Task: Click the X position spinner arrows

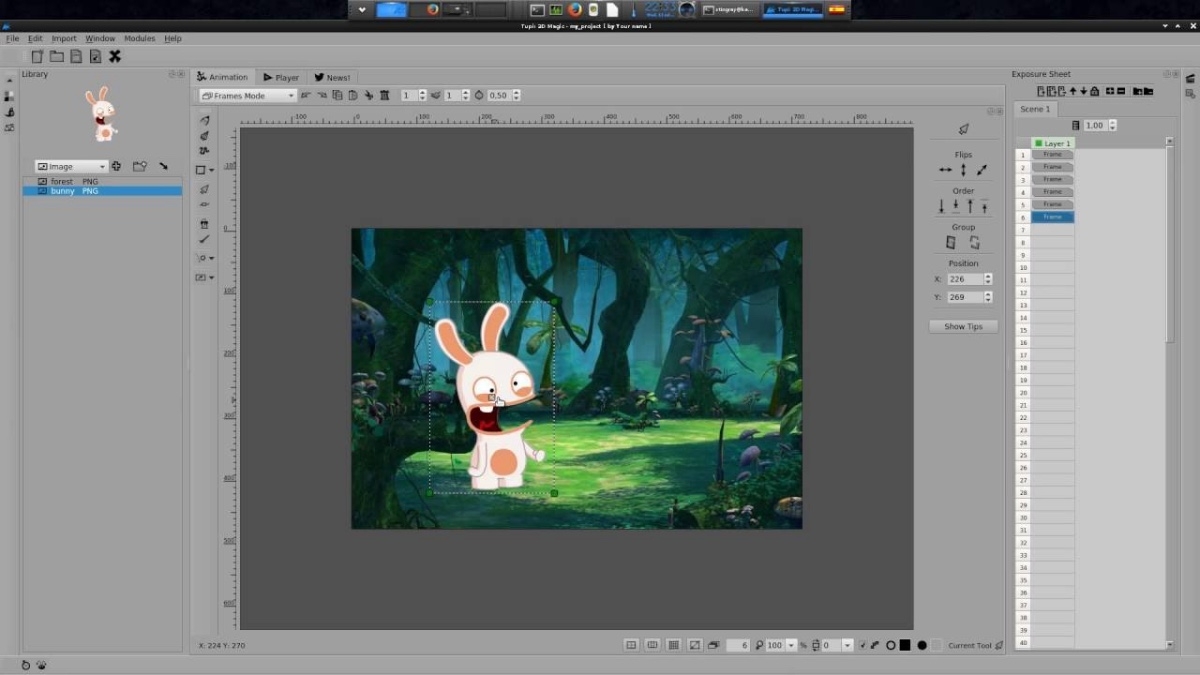Action: point(988,279)
